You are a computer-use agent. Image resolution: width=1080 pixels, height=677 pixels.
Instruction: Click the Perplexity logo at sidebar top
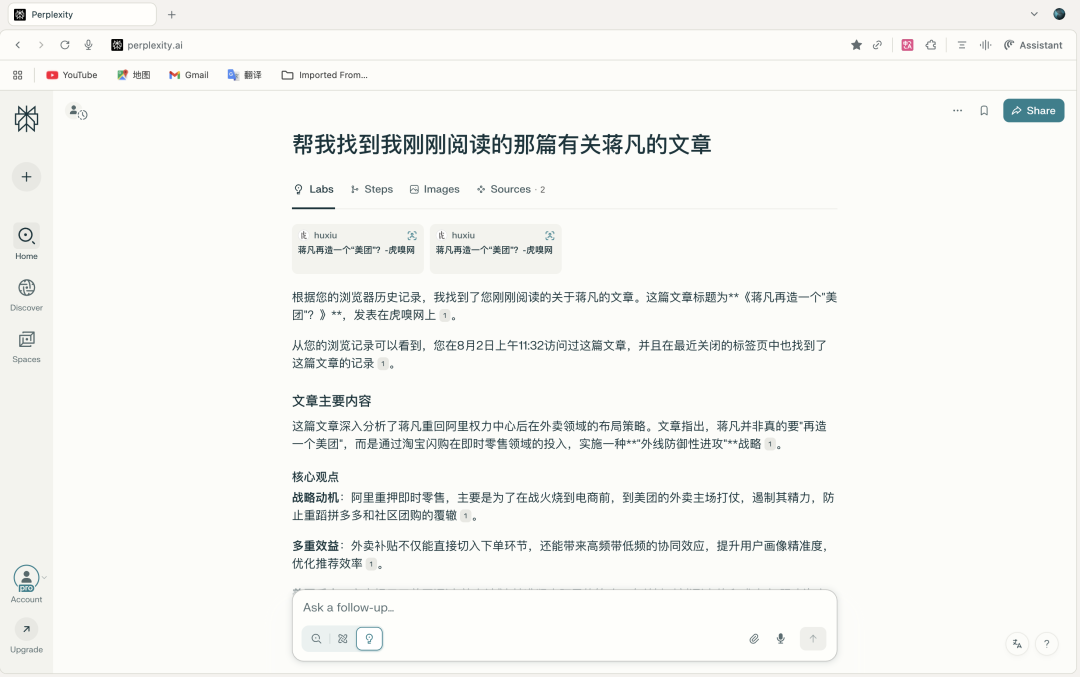tap(26, 117)
